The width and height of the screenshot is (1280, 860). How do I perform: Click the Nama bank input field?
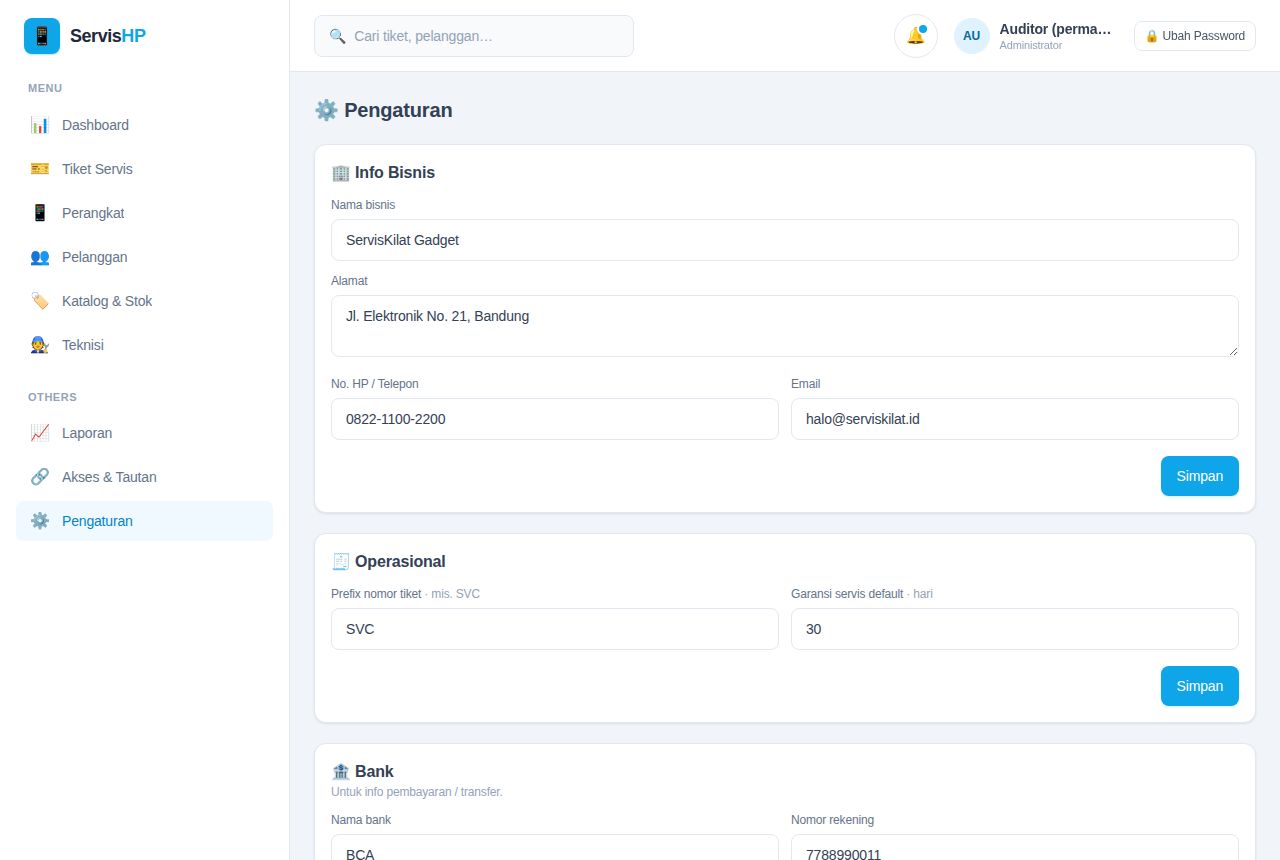click(x=555, y=847)
